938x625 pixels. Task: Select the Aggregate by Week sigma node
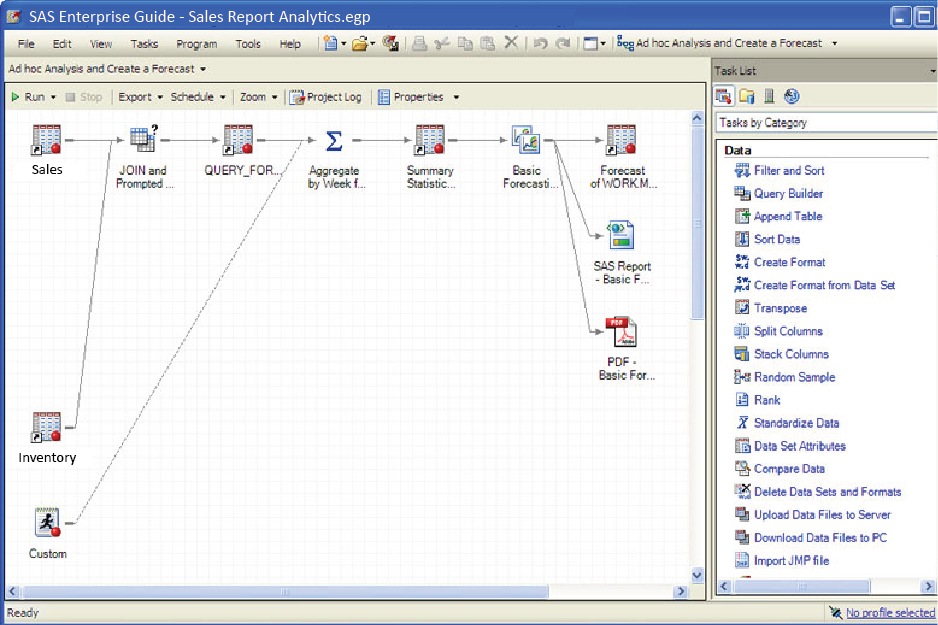[x=334, y=141]
